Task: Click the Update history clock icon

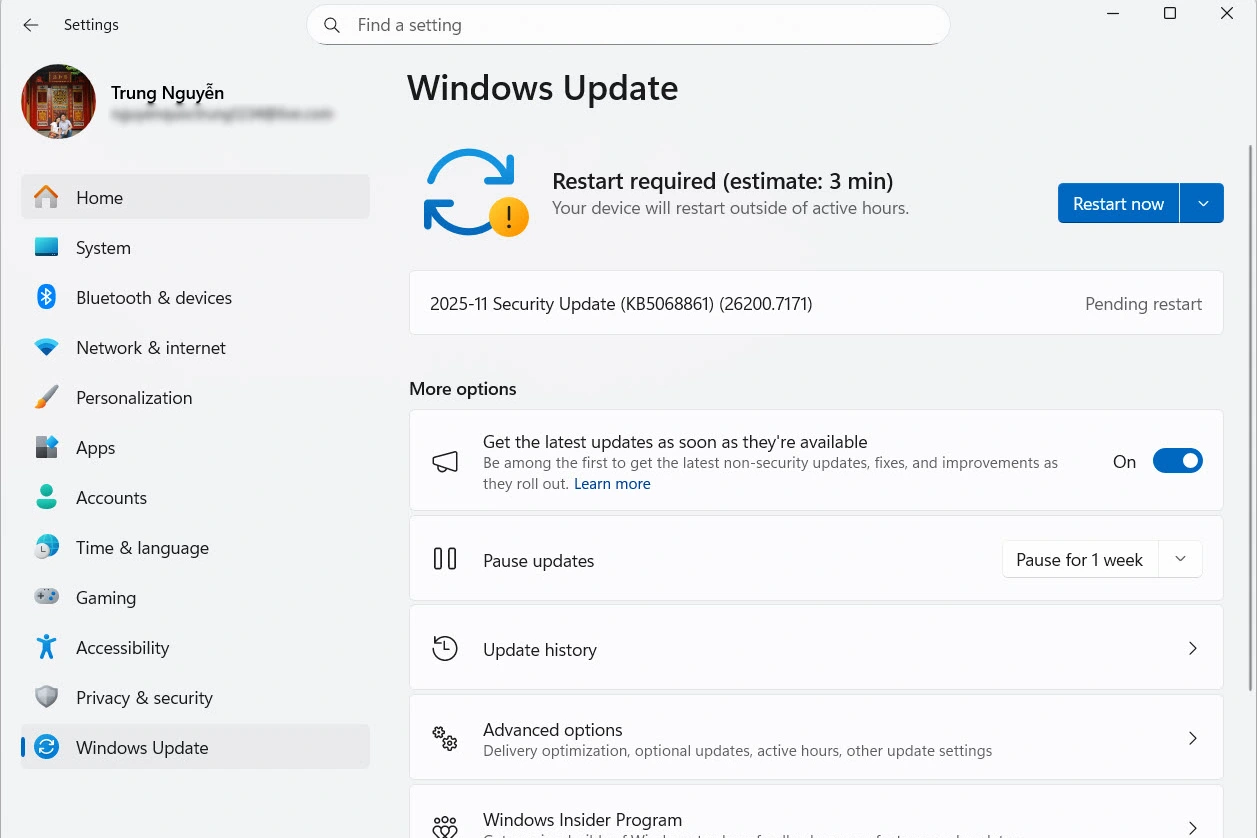Action: point(445,649)
